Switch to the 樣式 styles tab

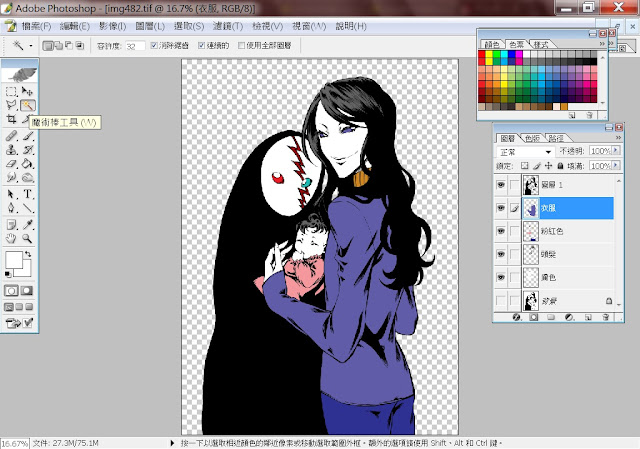[x=541, y=44]
